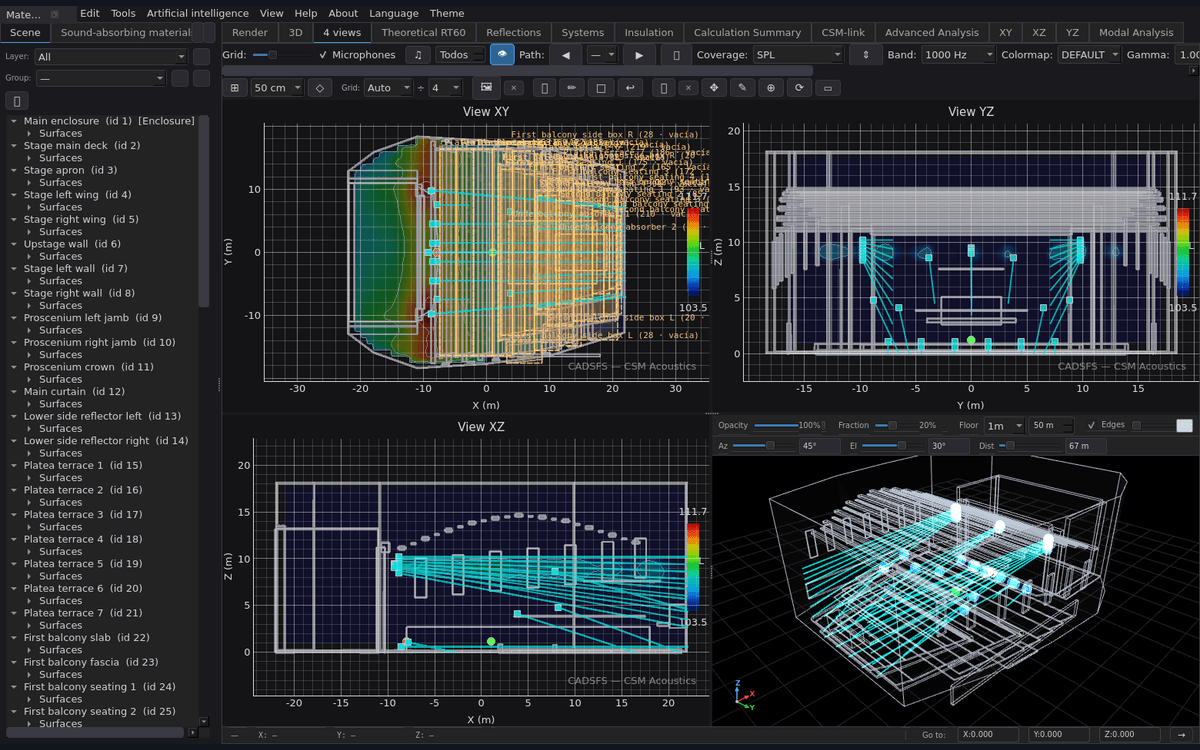Viewport: 1200px width, 750px height.
Task: Open the Colormap DEFAULT dropdown
Action: (x=1089, y=54)
